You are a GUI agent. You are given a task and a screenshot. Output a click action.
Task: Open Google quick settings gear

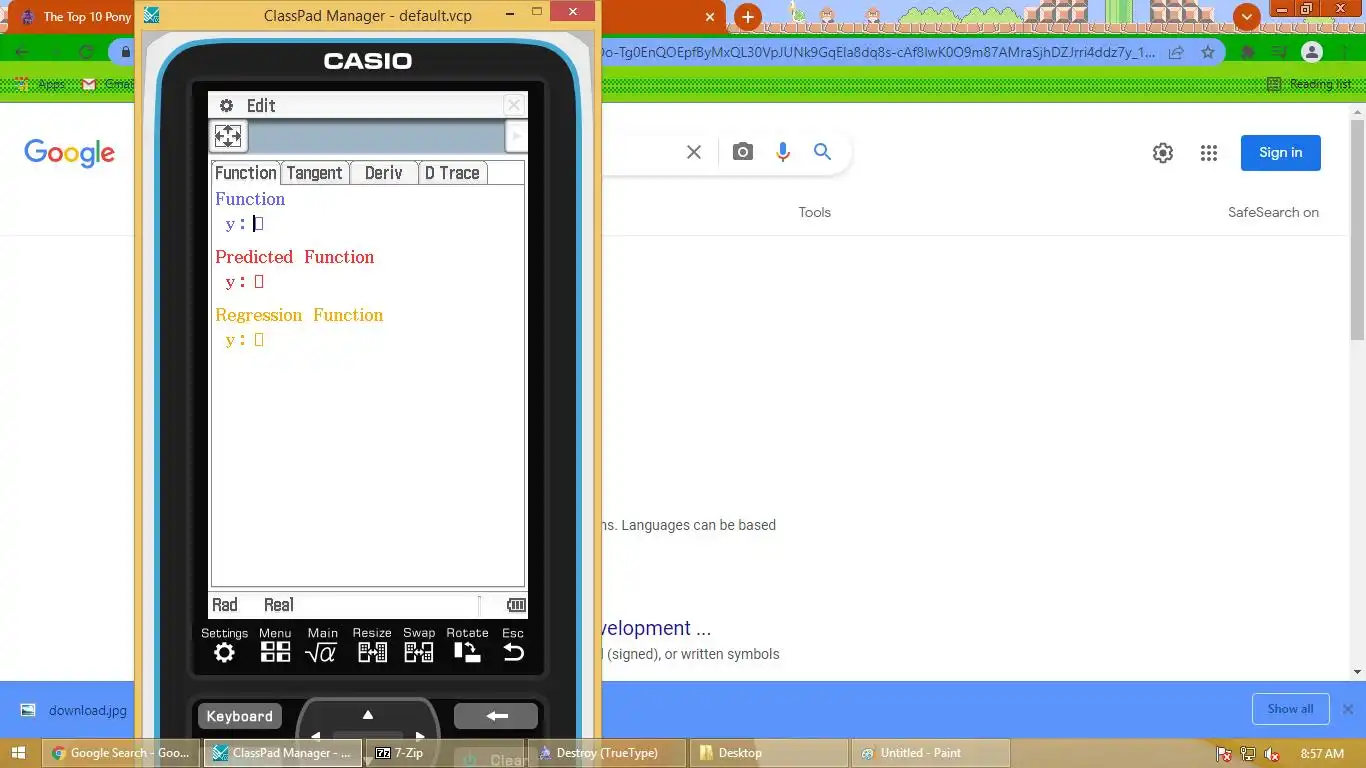[x=1162, y=153]
